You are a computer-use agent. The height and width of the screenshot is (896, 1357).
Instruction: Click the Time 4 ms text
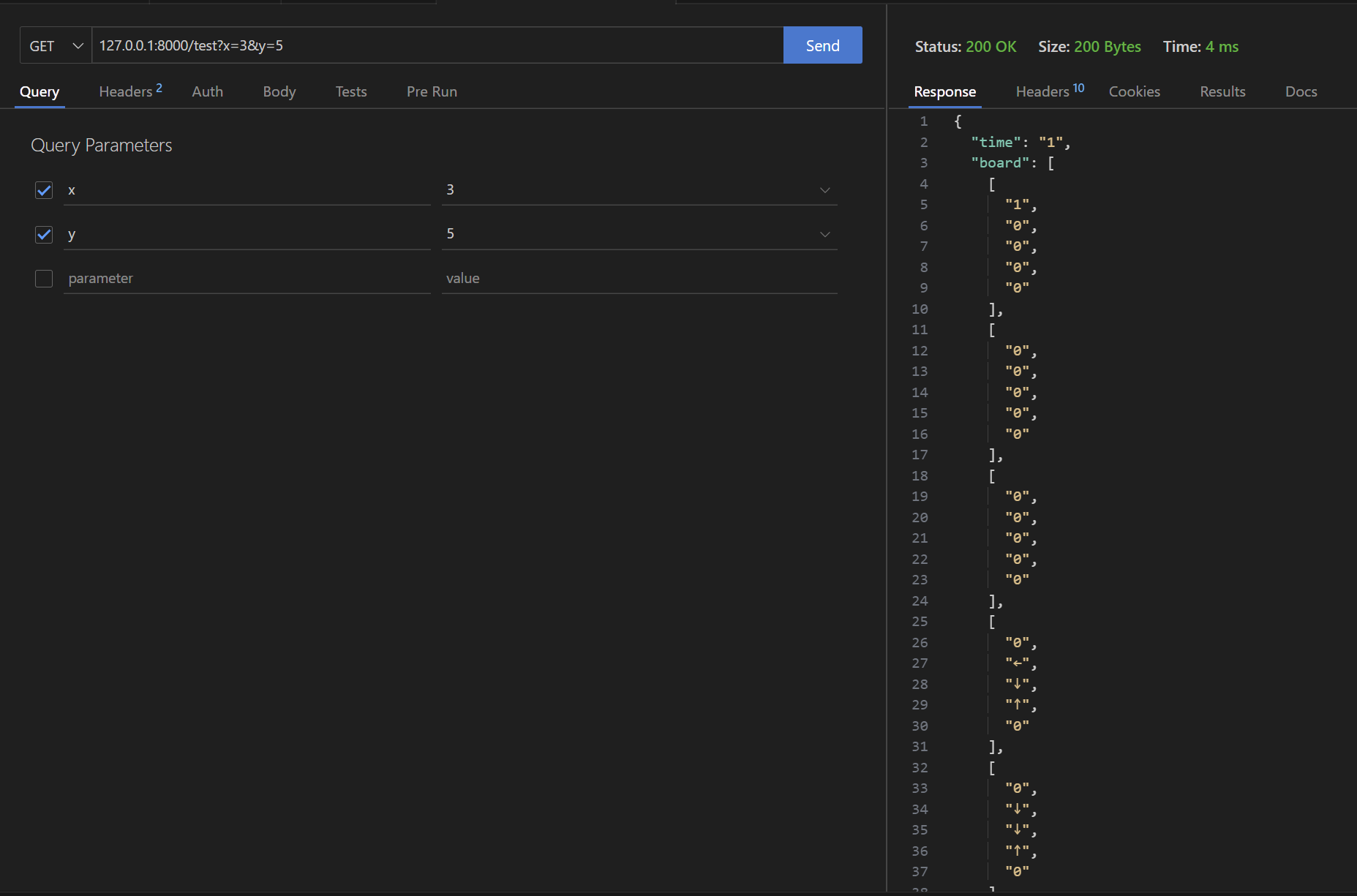coord(1200,47)
